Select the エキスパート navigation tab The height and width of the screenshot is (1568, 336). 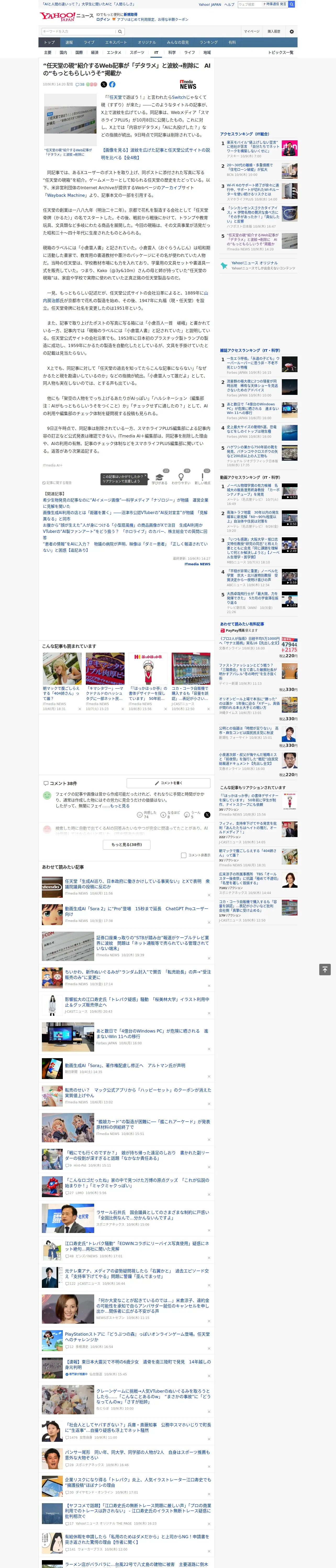point(116,42)
